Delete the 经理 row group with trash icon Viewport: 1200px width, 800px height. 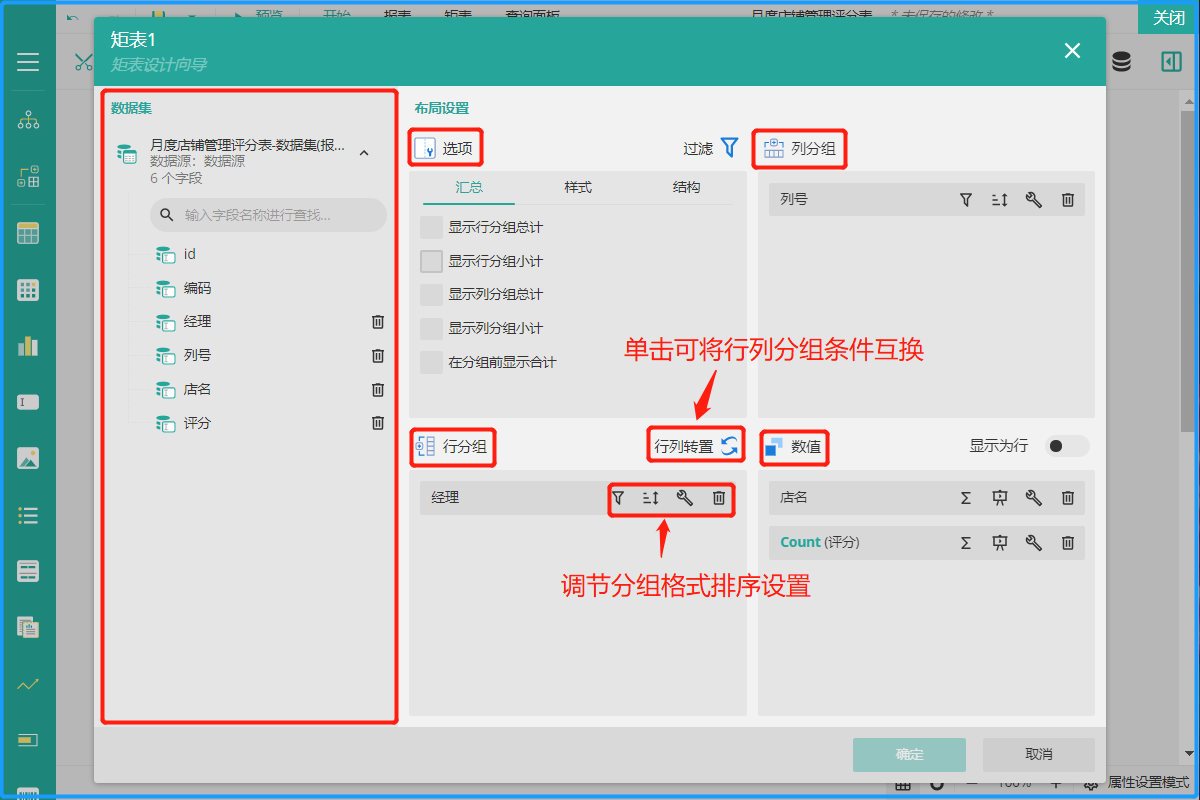[718, 498]
